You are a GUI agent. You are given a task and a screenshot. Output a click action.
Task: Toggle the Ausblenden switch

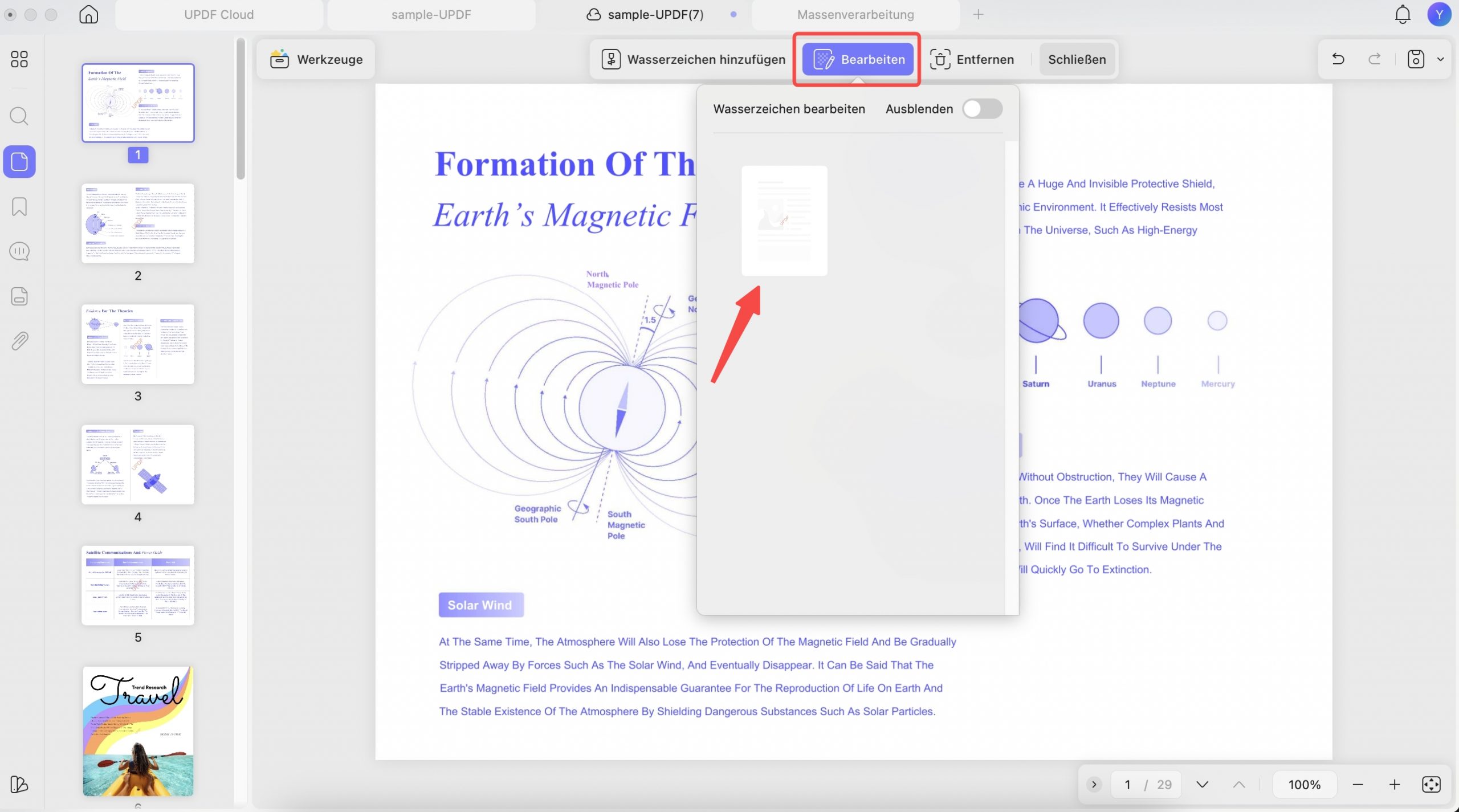pyautogui.click(x=983, y=109)
